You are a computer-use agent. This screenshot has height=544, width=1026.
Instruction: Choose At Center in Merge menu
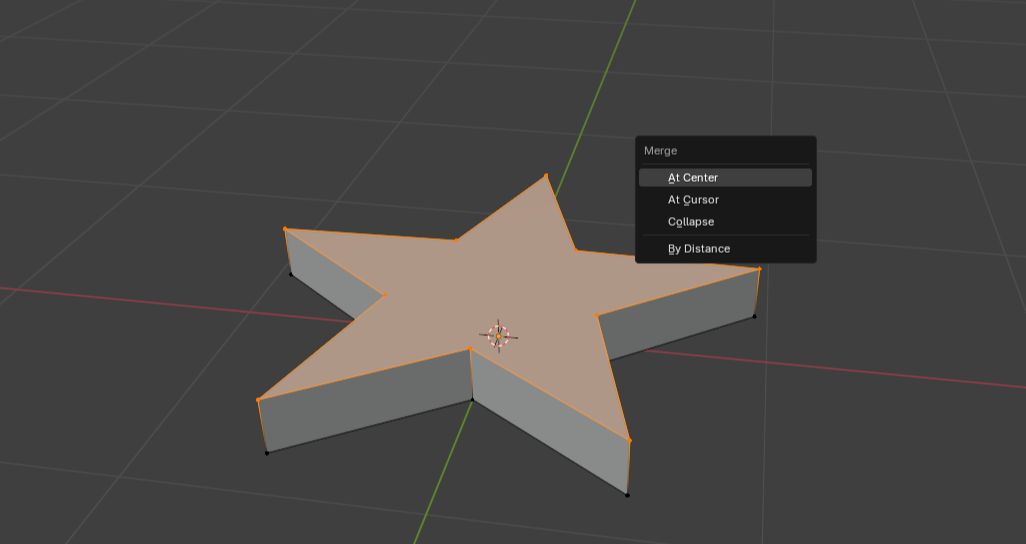725,177
